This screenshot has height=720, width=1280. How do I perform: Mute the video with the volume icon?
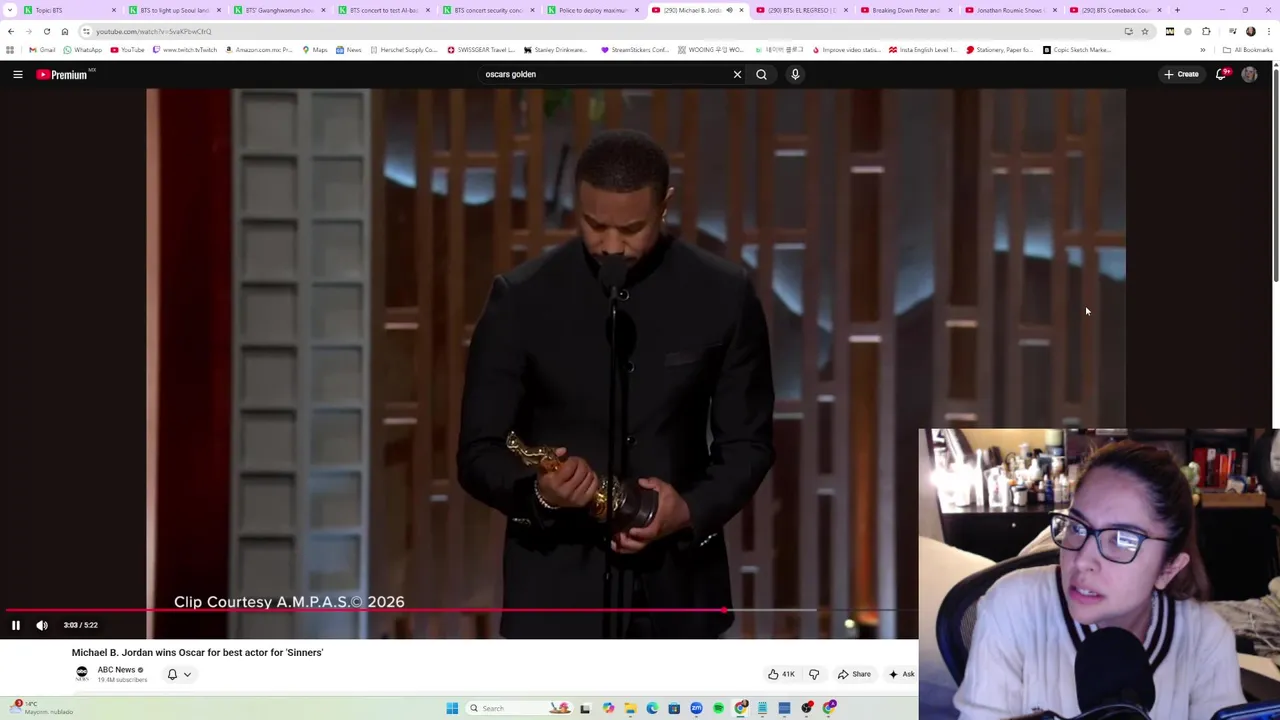42,625
